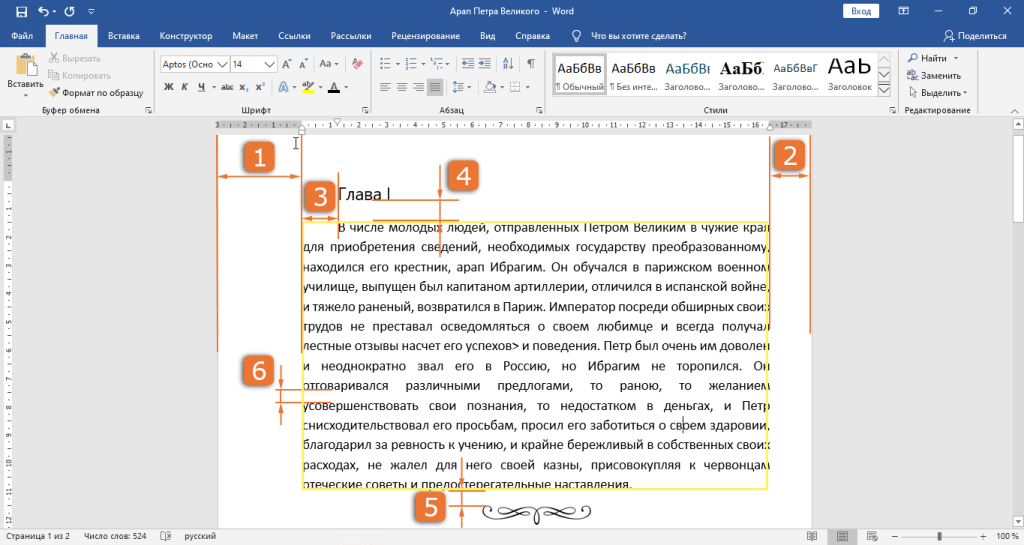Toggle subscript x₂ formatting

point(244,87)
